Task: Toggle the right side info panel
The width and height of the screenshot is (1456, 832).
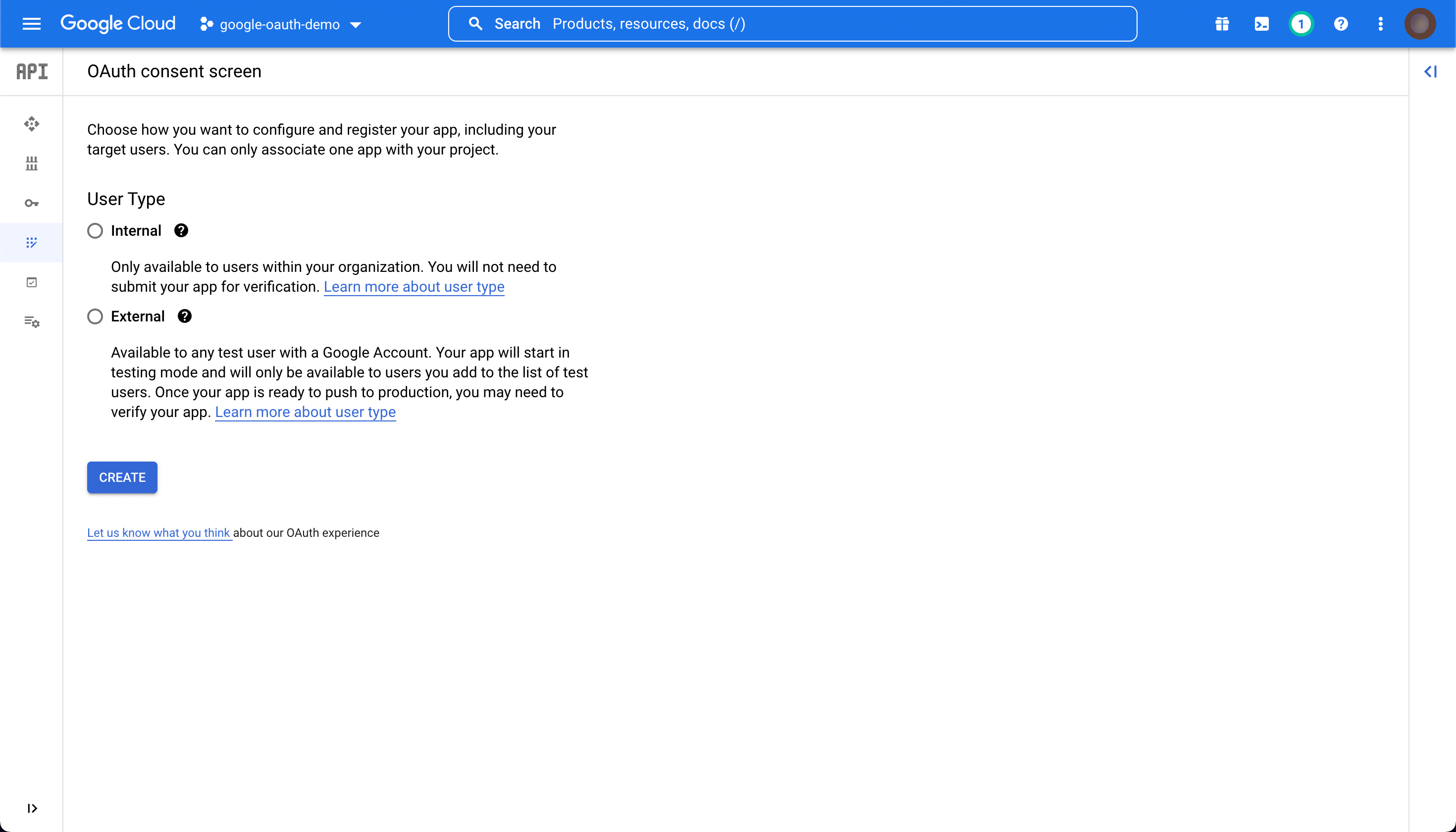Action: point(1430,71)
